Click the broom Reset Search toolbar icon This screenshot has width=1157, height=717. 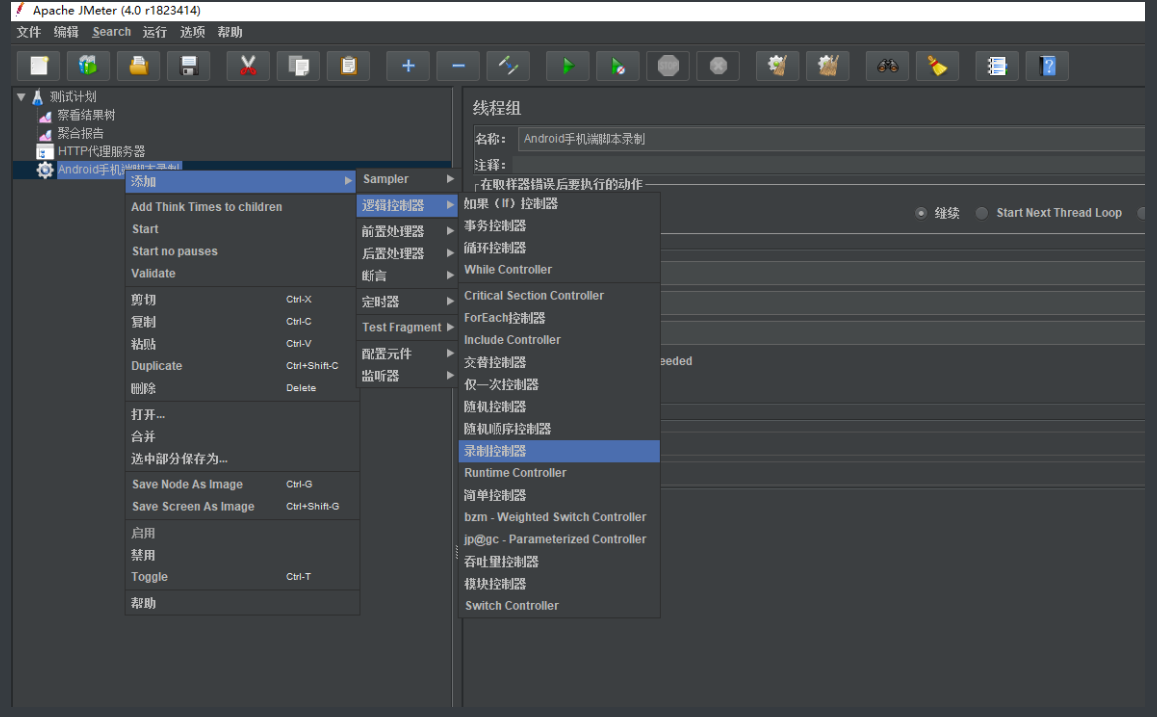[x=937, y=66]
